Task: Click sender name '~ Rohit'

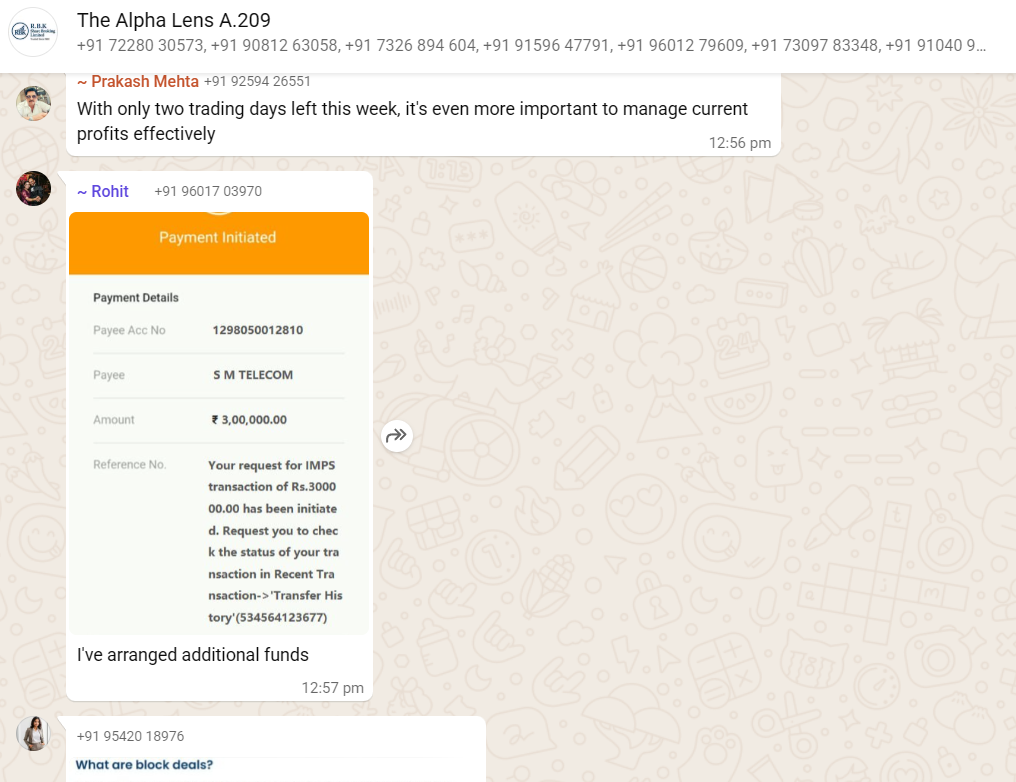Action: 103,191
